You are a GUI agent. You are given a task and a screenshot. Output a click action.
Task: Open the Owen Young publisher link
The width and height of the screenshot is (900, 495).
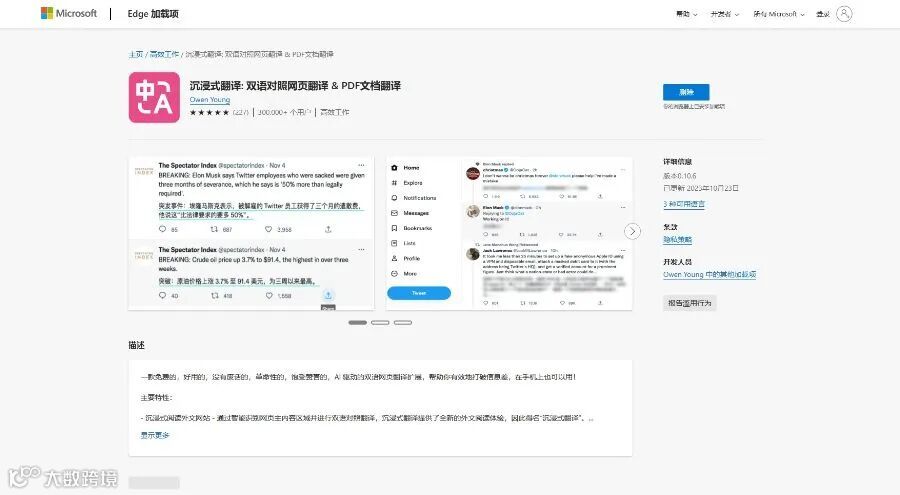pyautogui.click(x=210, y=99)
